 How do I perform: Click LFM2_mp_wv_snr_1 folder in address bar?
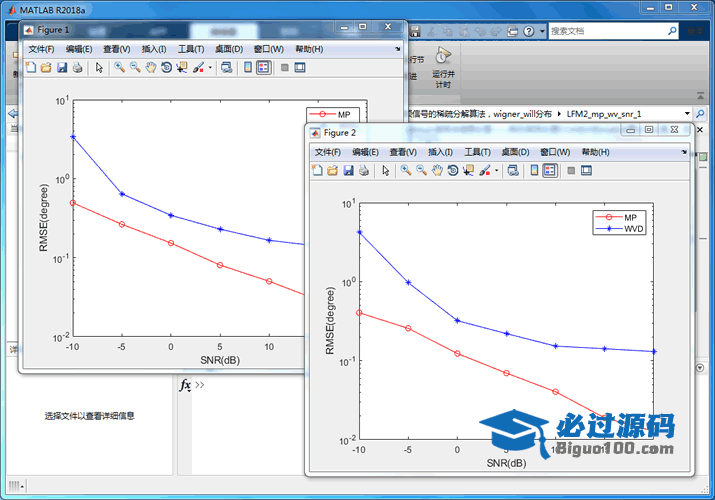[604, 114]
